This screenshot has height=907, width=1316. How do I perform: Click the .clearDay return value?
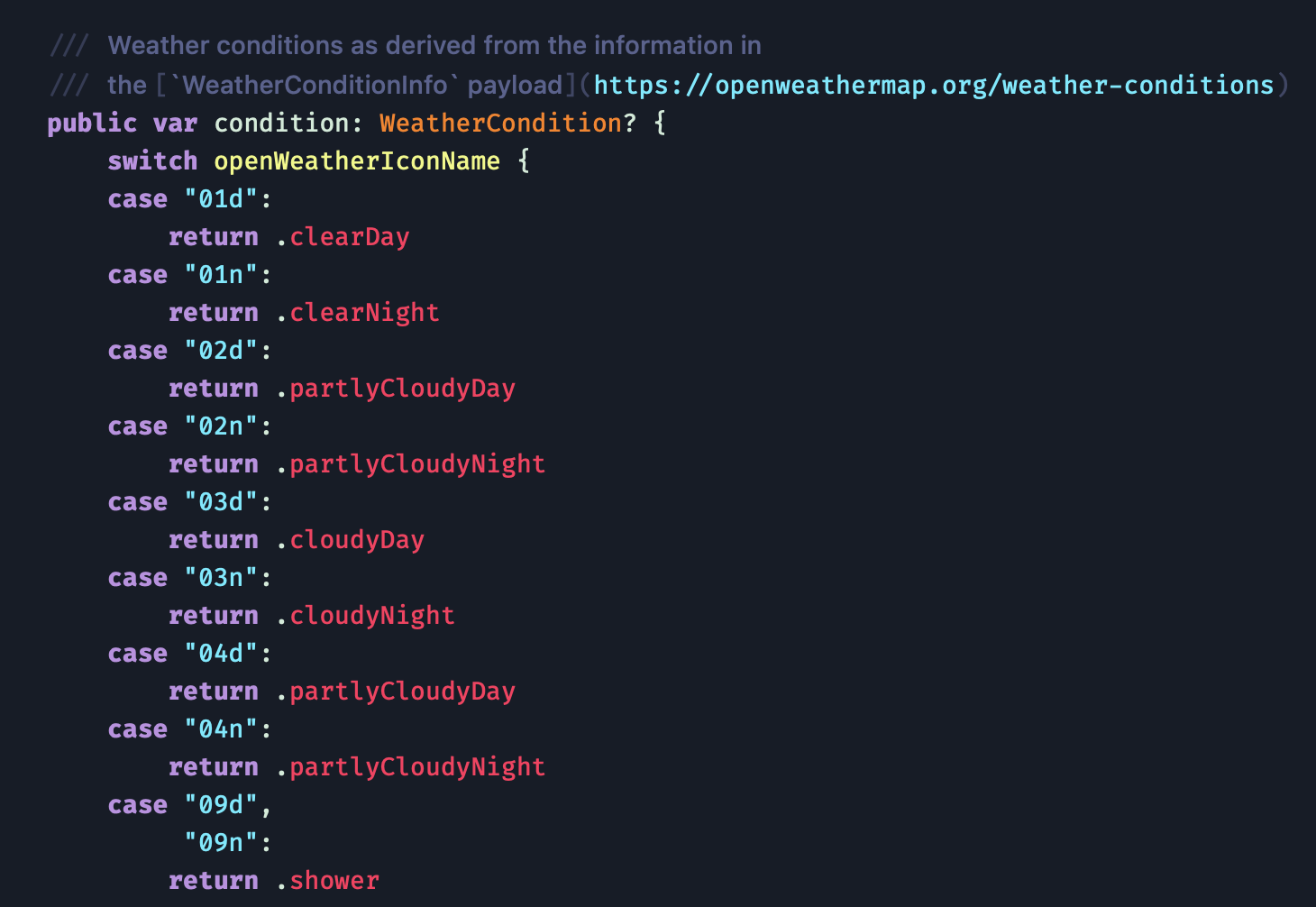click(x=343, y=236)
